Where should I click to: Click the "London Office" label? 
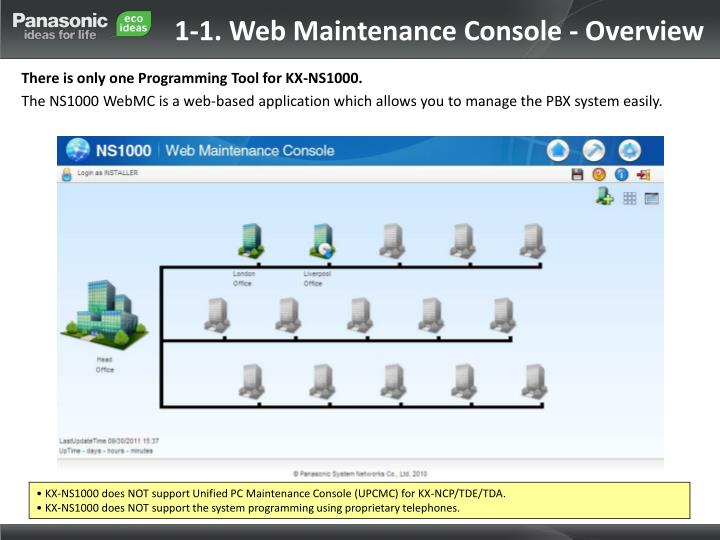coord(243,279)
